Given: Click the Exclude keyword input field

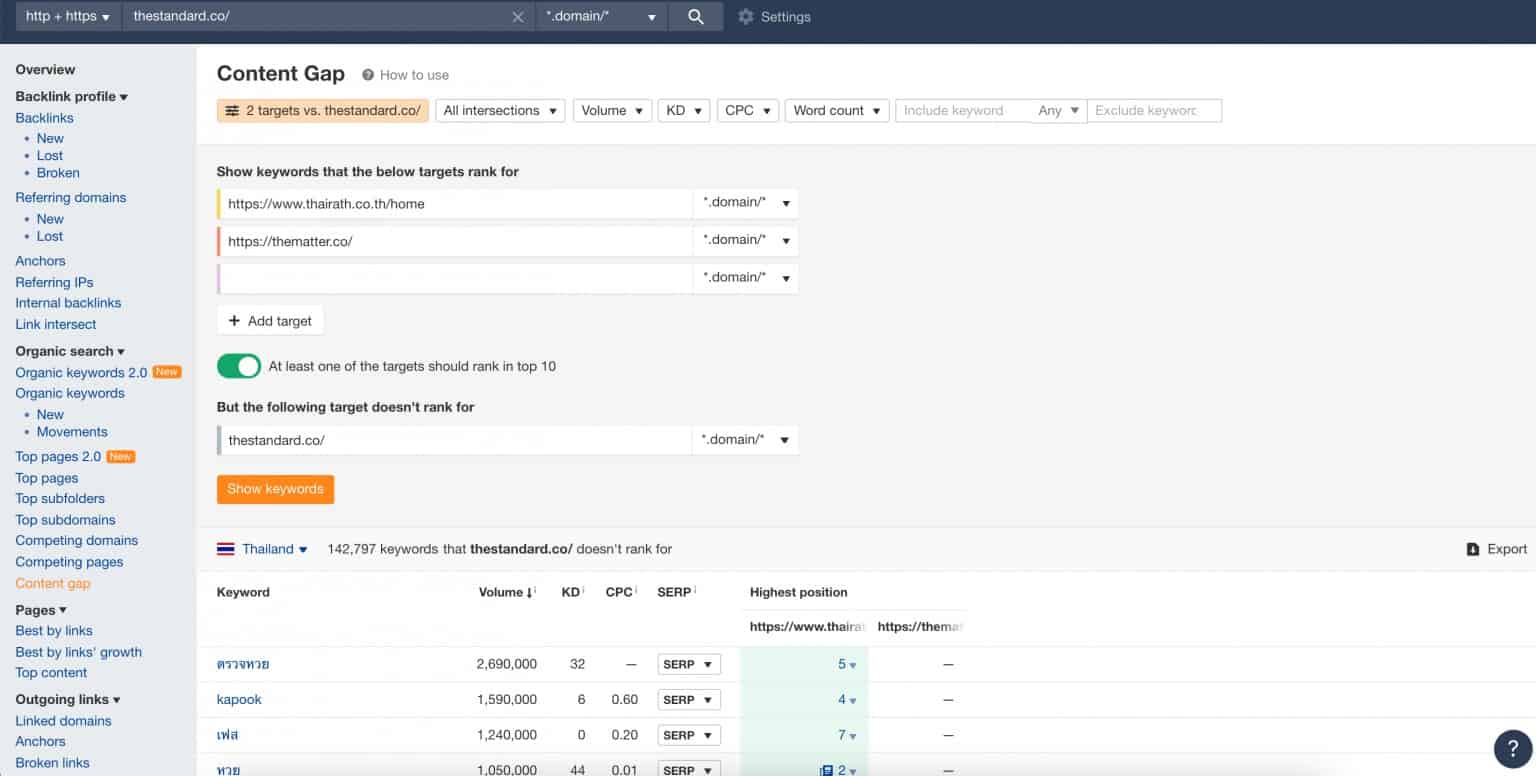Looking at the screenshot, I should tap(1154, 111).
